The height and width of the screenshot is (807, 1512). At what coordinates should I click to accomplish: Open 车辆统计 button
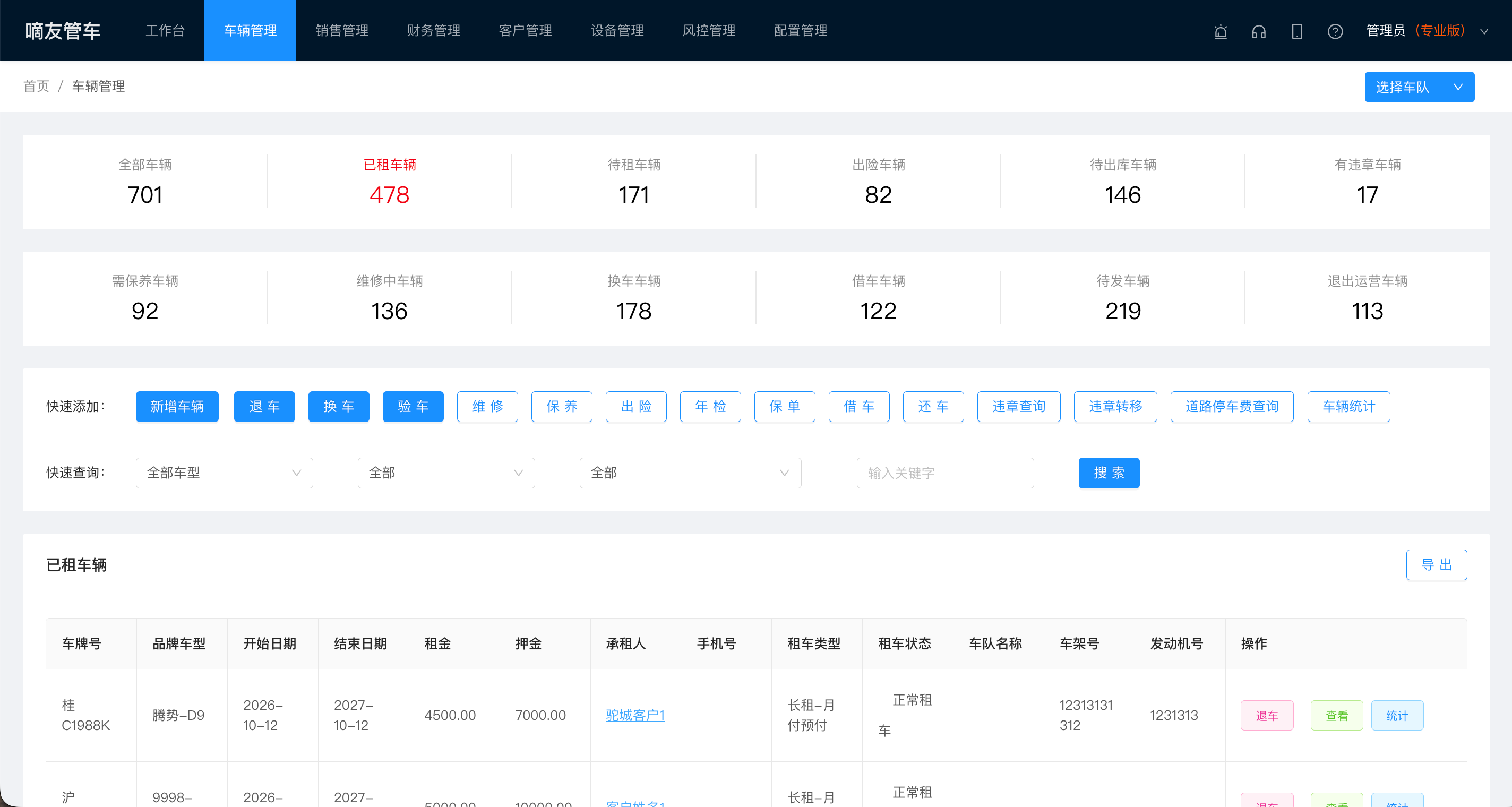[1348, 406]
